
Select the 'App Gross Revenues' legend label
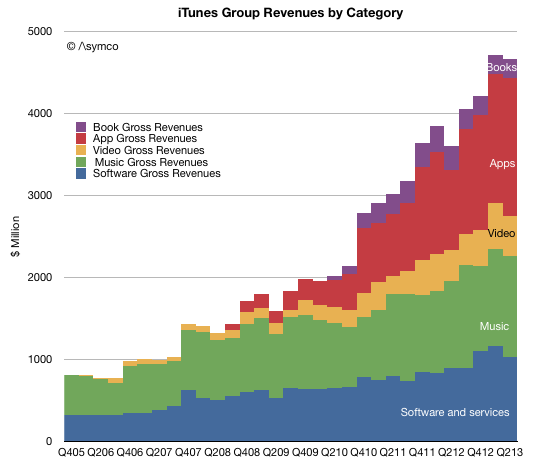click(145, 139)
